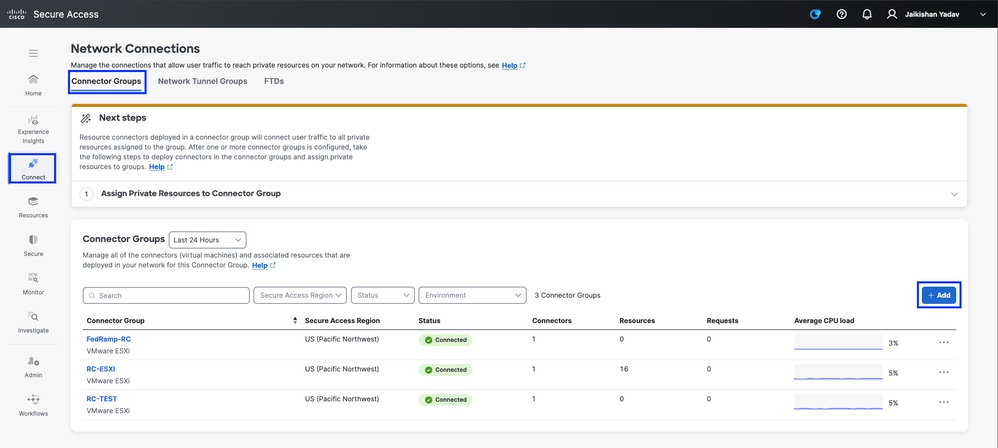This screenshot has width=998, height=448.
Task: Click RC-ESXI CPU load bar
Action: coord(838,372)
